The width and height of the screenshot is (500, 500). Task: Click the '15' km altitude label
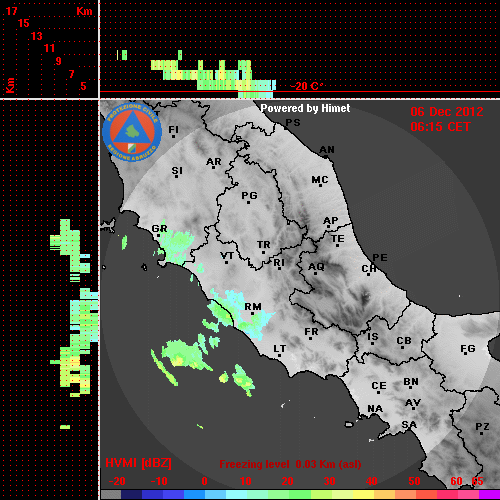pyautogui.click(x=23, y=23)
